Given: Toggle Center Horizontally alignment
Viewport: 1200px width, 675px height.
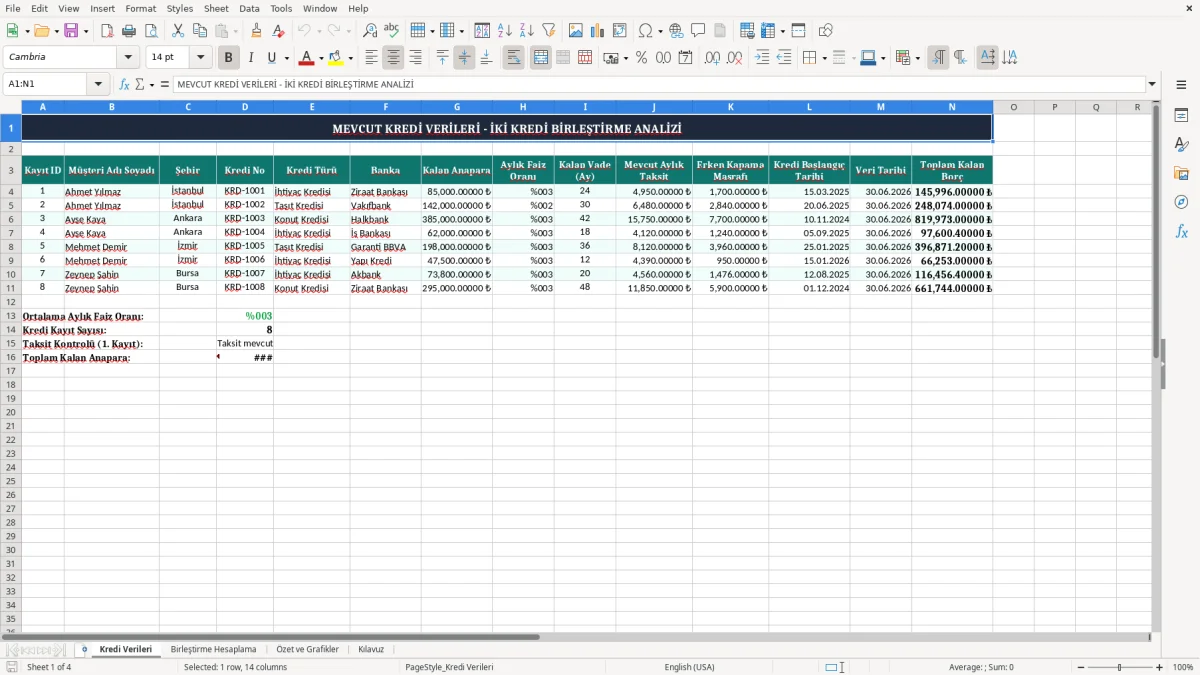Looking at the screenshot, I should pos(393,58).
